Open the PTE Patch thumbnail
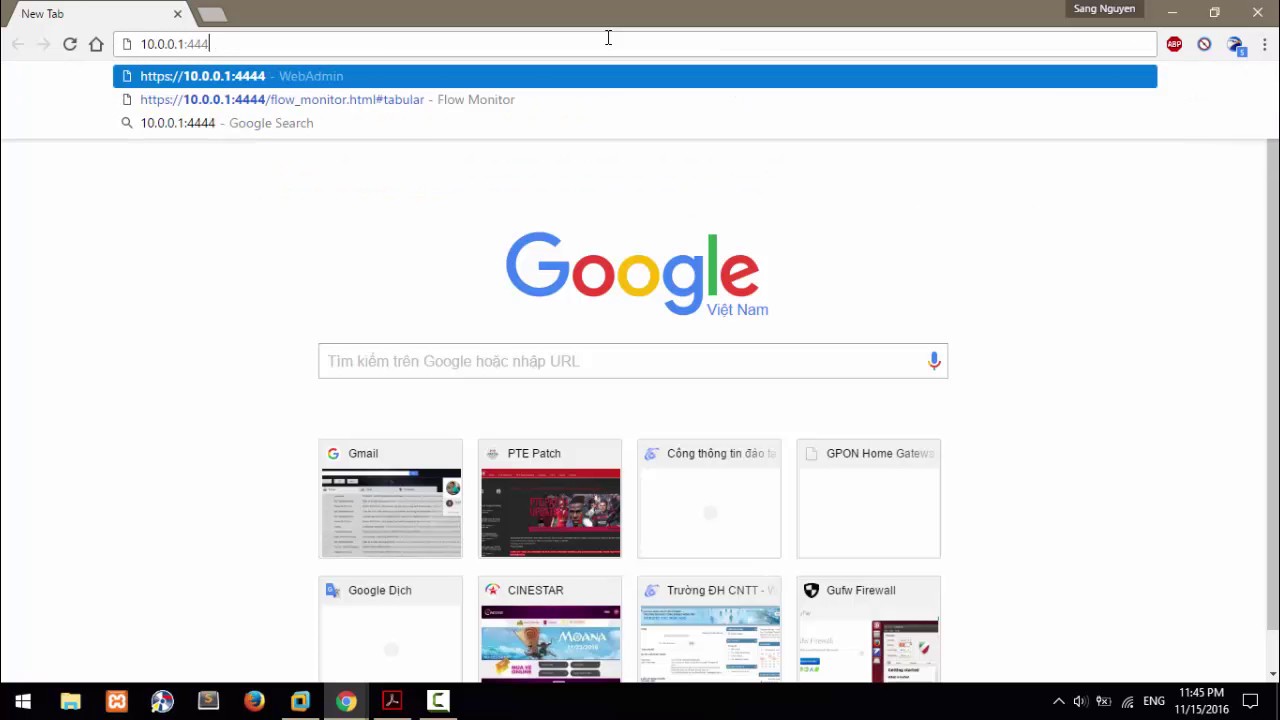The height and width of the screenshot is (720, 1280). coord(550,498)
